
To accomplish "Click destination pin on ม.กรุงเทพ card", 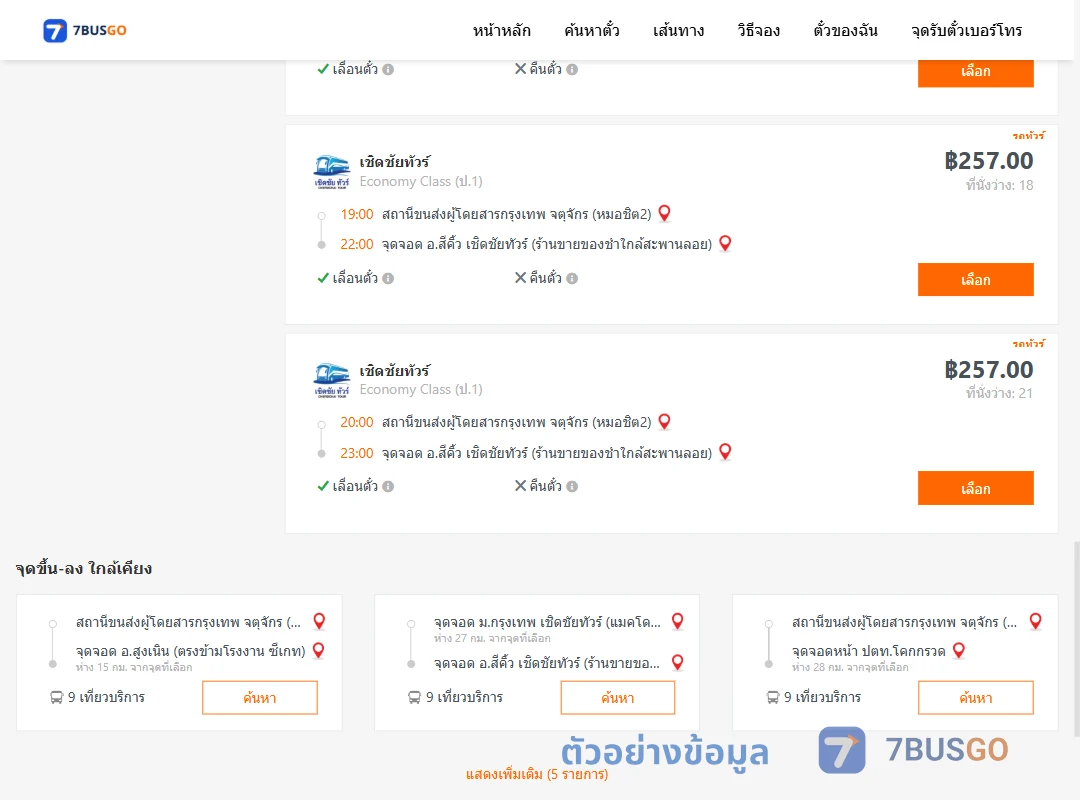I will tap(678, 663).
